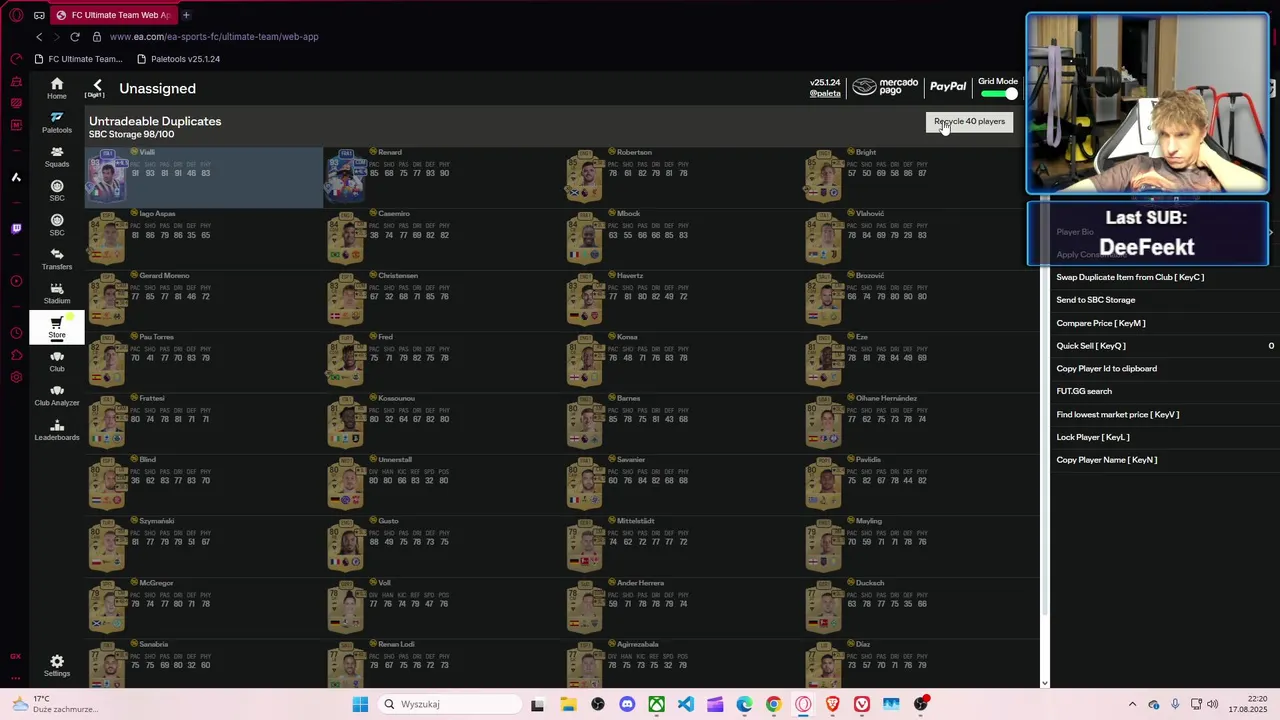Open FUT.GG search option
The width and height of the screenshot is (1280, 720).
[x=1084, y=391]
